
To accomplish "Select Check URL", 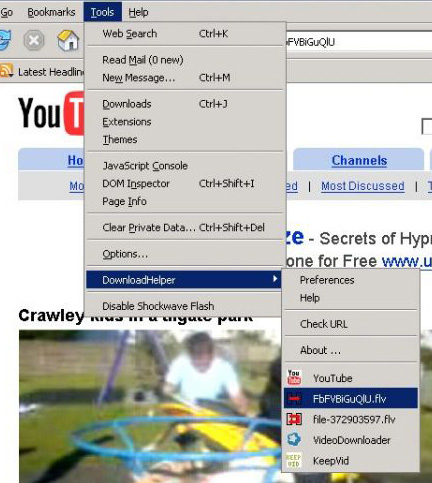I will [351, 324].
